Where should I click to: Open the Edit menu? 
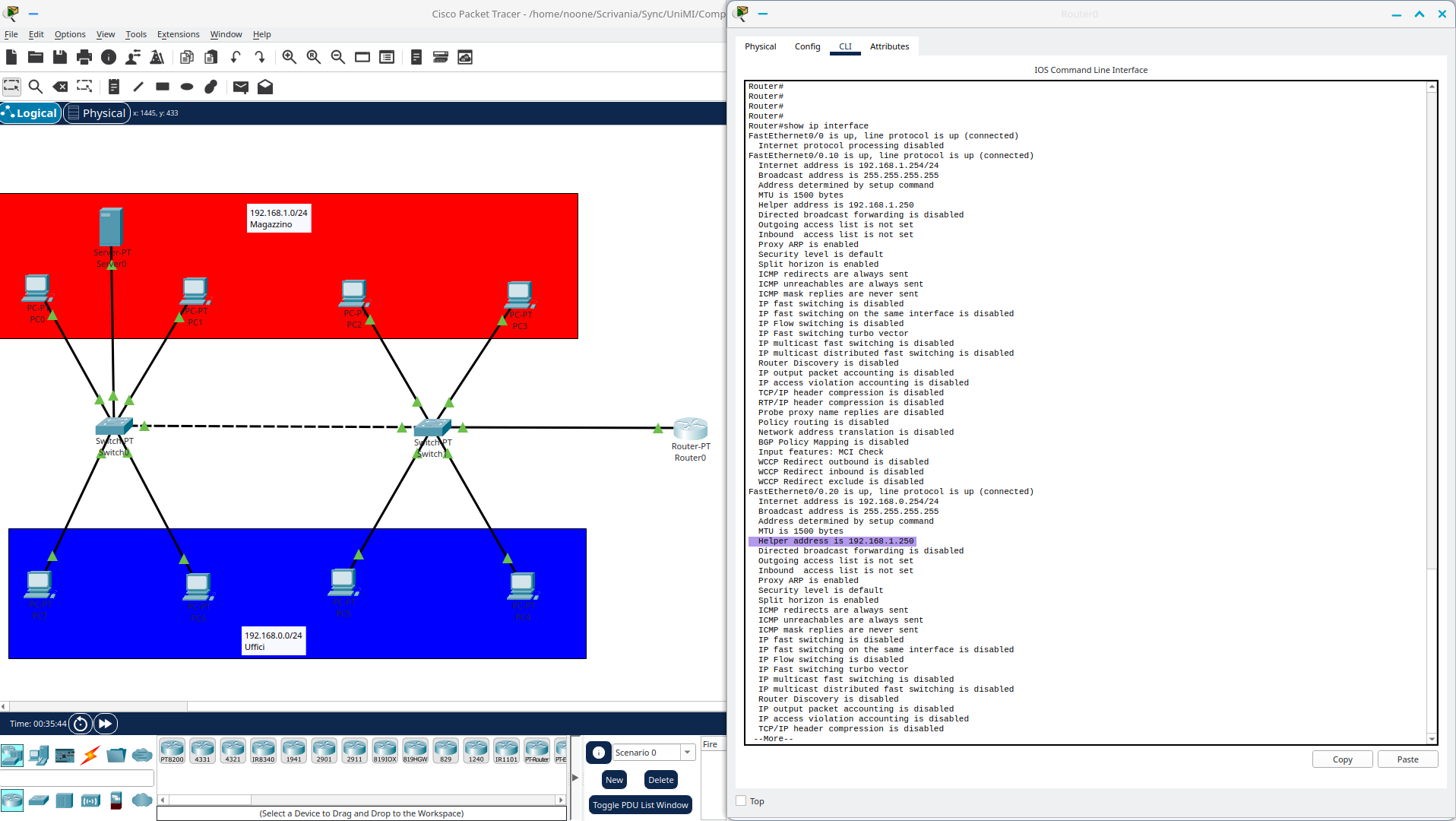coord(36,34)
